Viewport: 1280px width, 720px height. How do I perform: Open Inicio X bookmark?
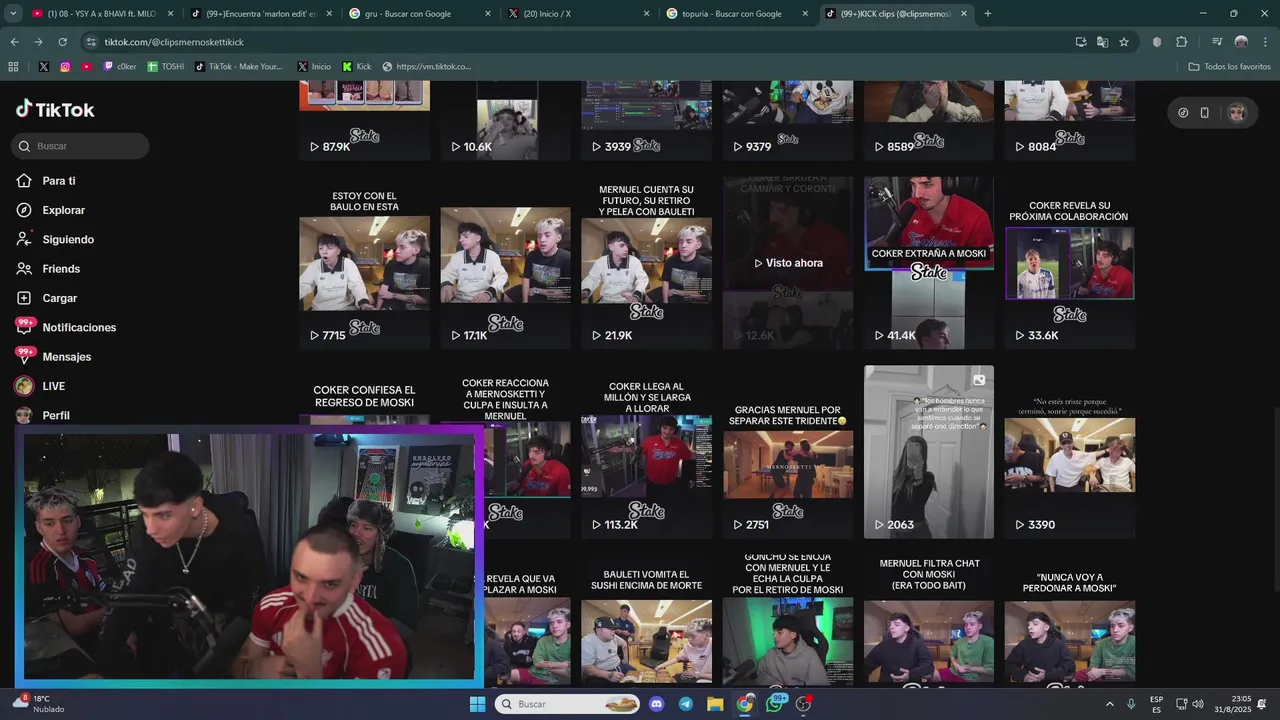tap(314, 67)
